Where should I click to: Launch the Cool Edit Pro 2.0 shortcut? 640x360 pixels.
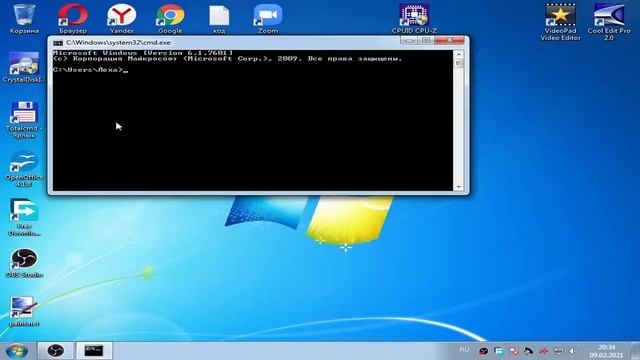point(609,22)
